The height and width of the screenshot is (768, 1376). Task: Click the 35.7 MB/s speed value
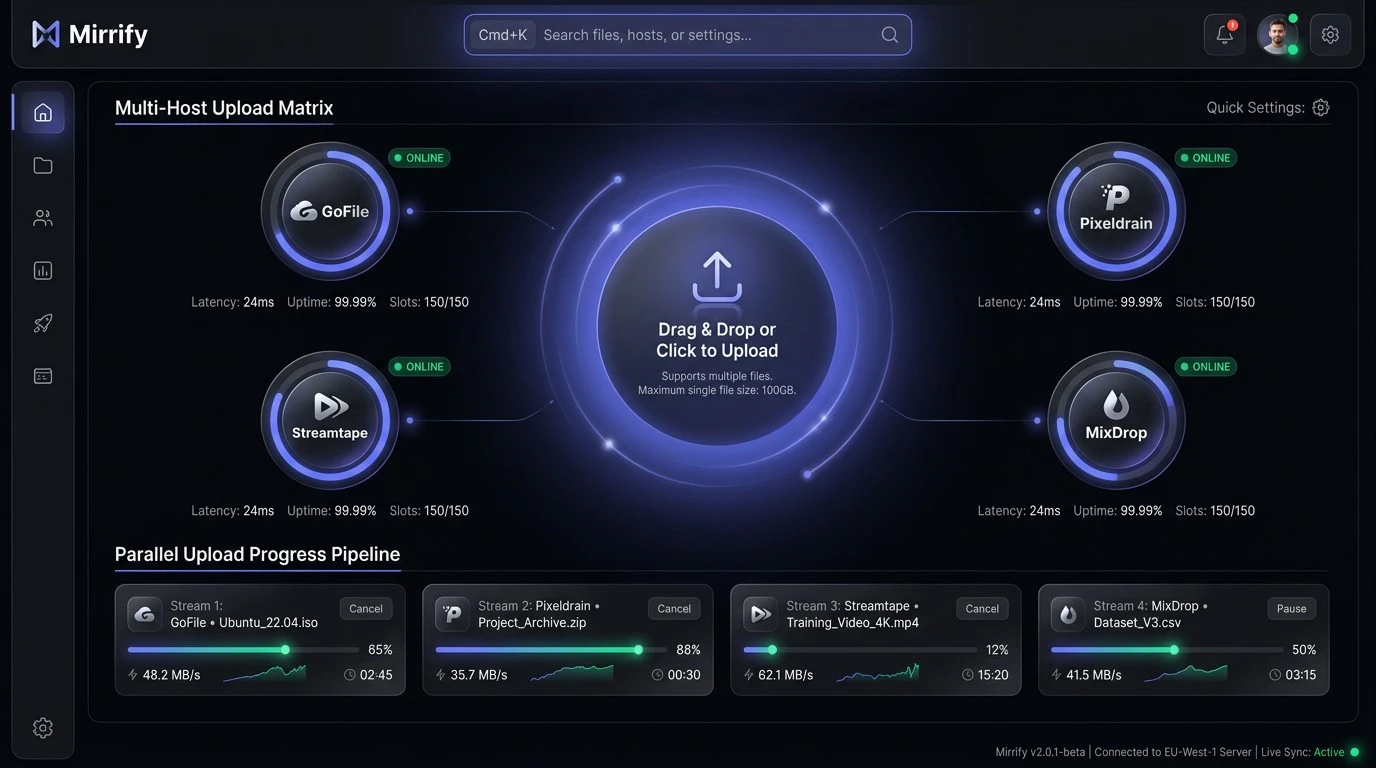coord(479,675)
